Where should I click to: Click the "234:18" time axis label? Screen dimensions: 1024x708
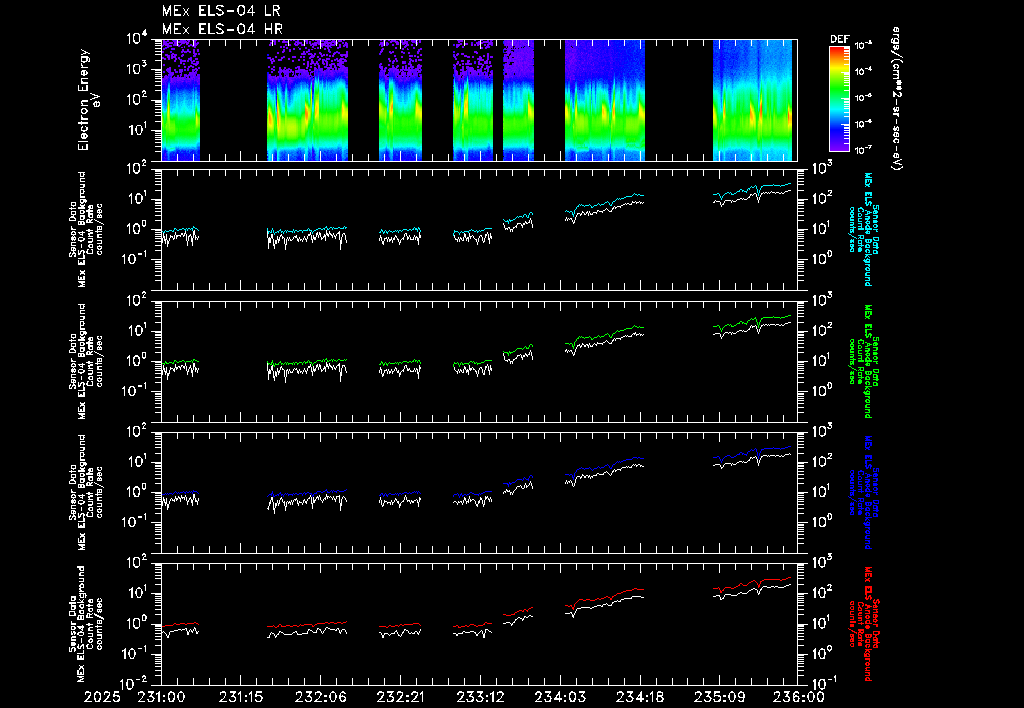coord(639,698)
